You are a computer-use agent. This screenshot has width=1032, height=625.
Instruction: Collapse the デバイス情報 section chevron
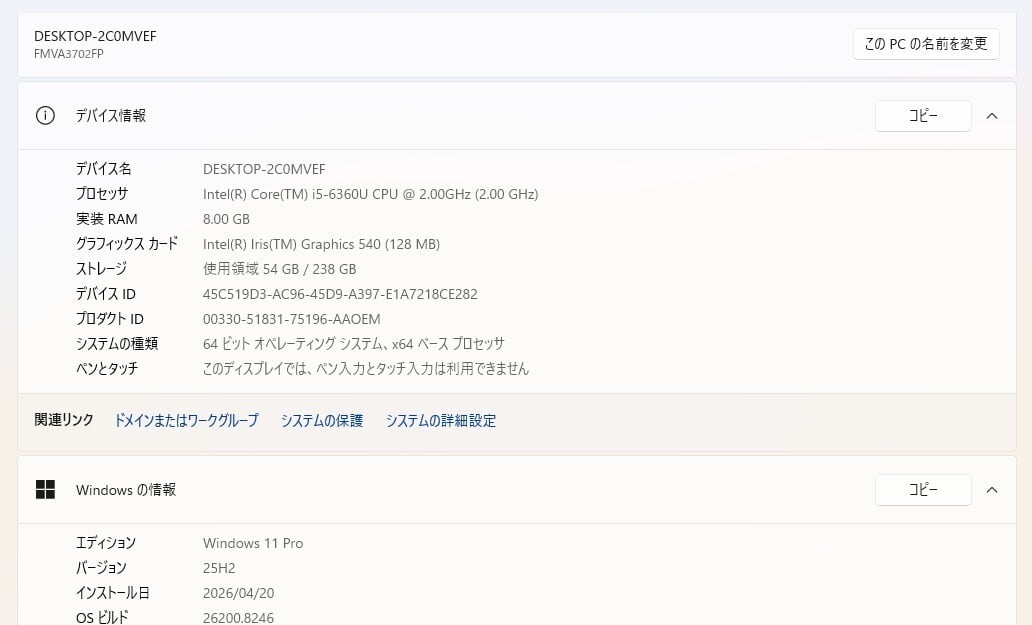(x=992, y=116)
